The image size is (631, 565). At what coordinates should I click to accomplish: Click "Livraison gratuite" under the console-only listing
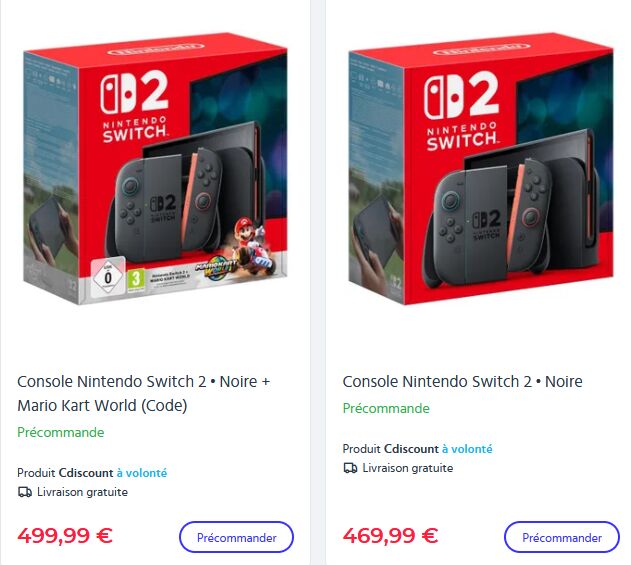click(x=408, y=468)
